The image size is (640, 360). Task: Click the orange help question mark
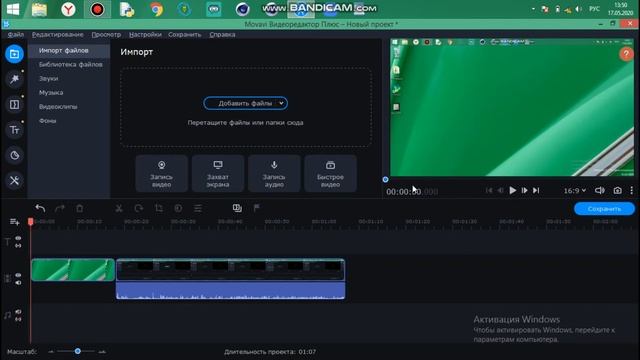pyautogui.click(x=626, y=54)
